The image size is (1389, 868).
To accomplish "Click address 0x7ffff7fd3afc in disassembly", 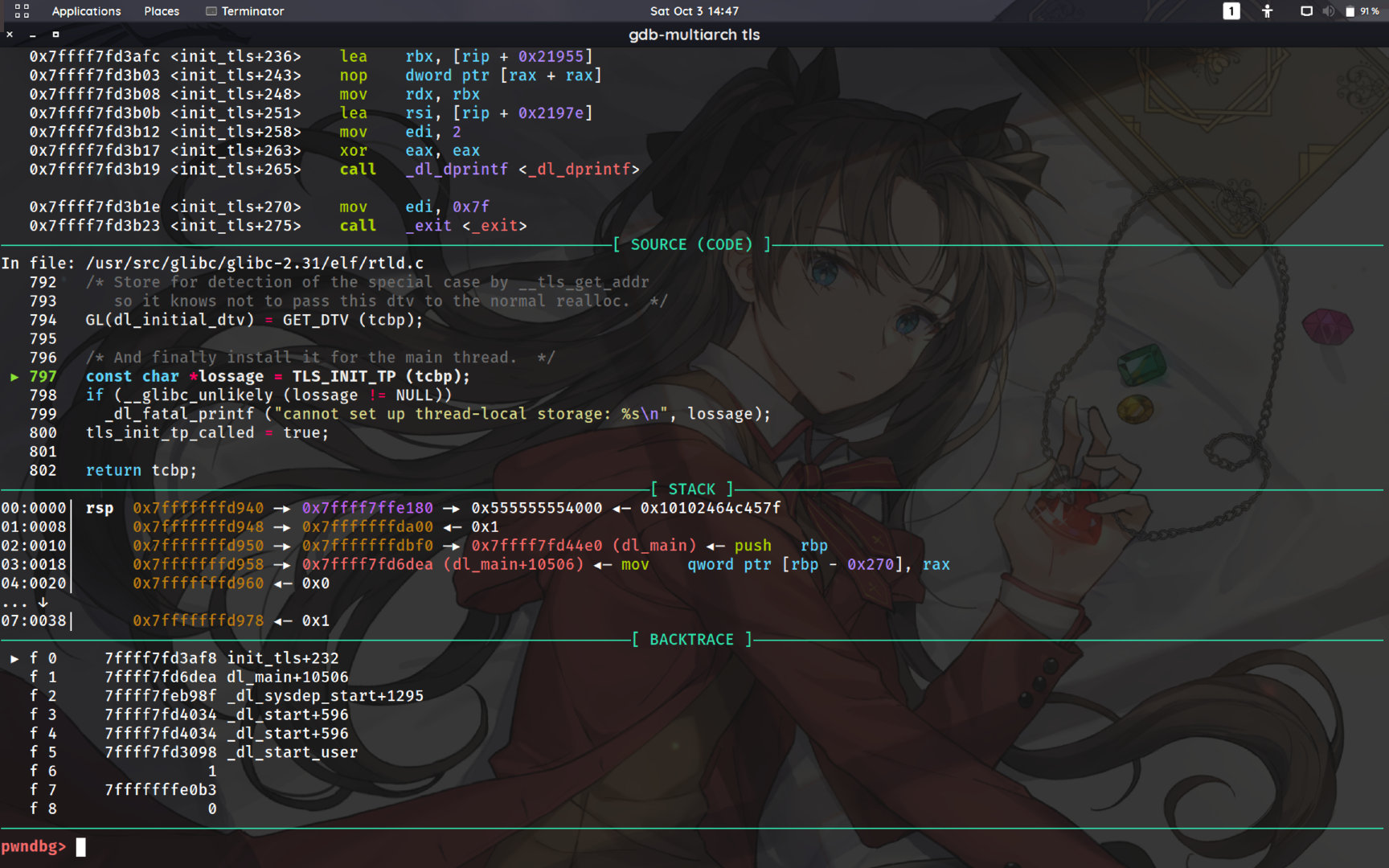I will pos(95,56).
